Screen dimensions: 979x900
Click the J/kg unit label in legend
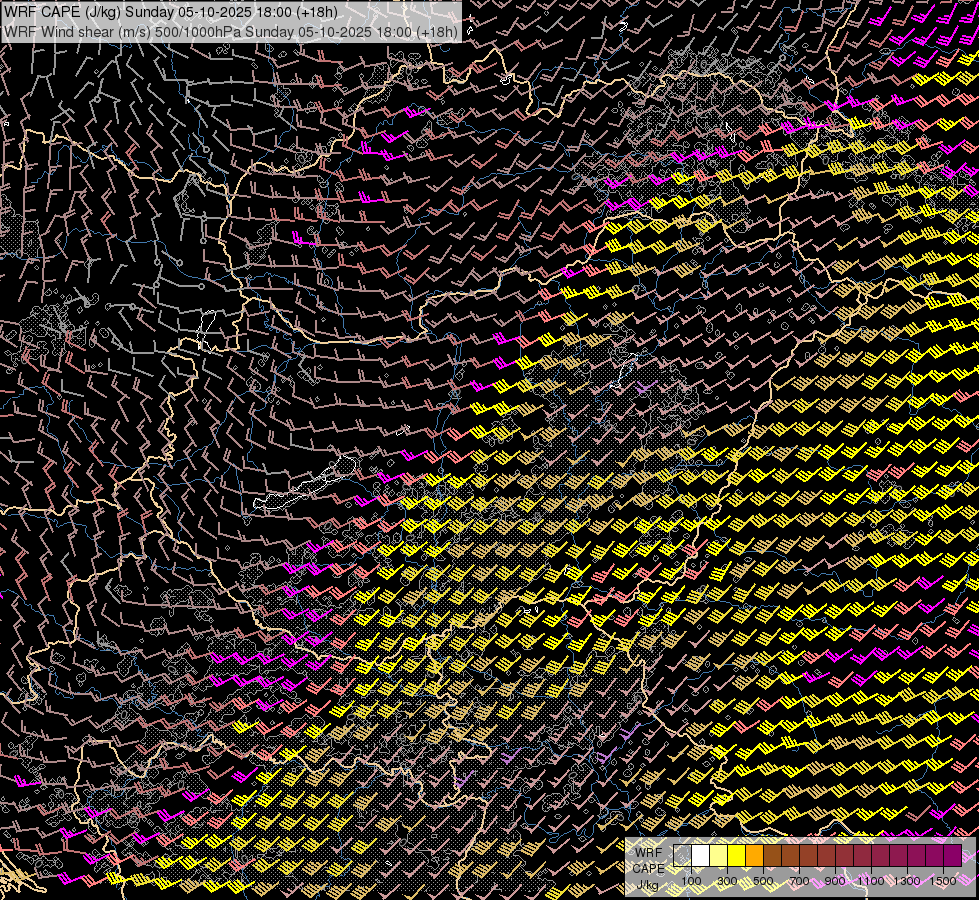pyautogui.click(x=648, y=885)
